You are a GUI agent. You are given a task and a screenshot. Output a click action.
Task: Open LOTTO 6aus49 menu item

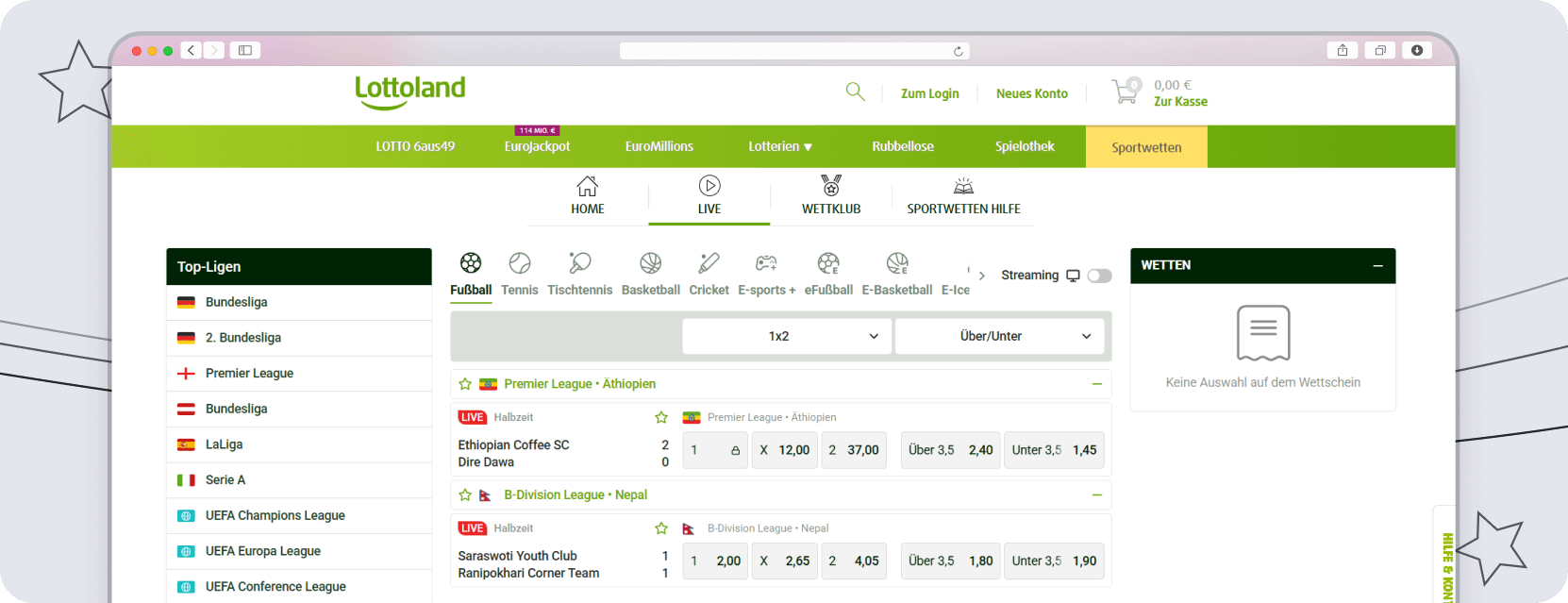(415, 146)
